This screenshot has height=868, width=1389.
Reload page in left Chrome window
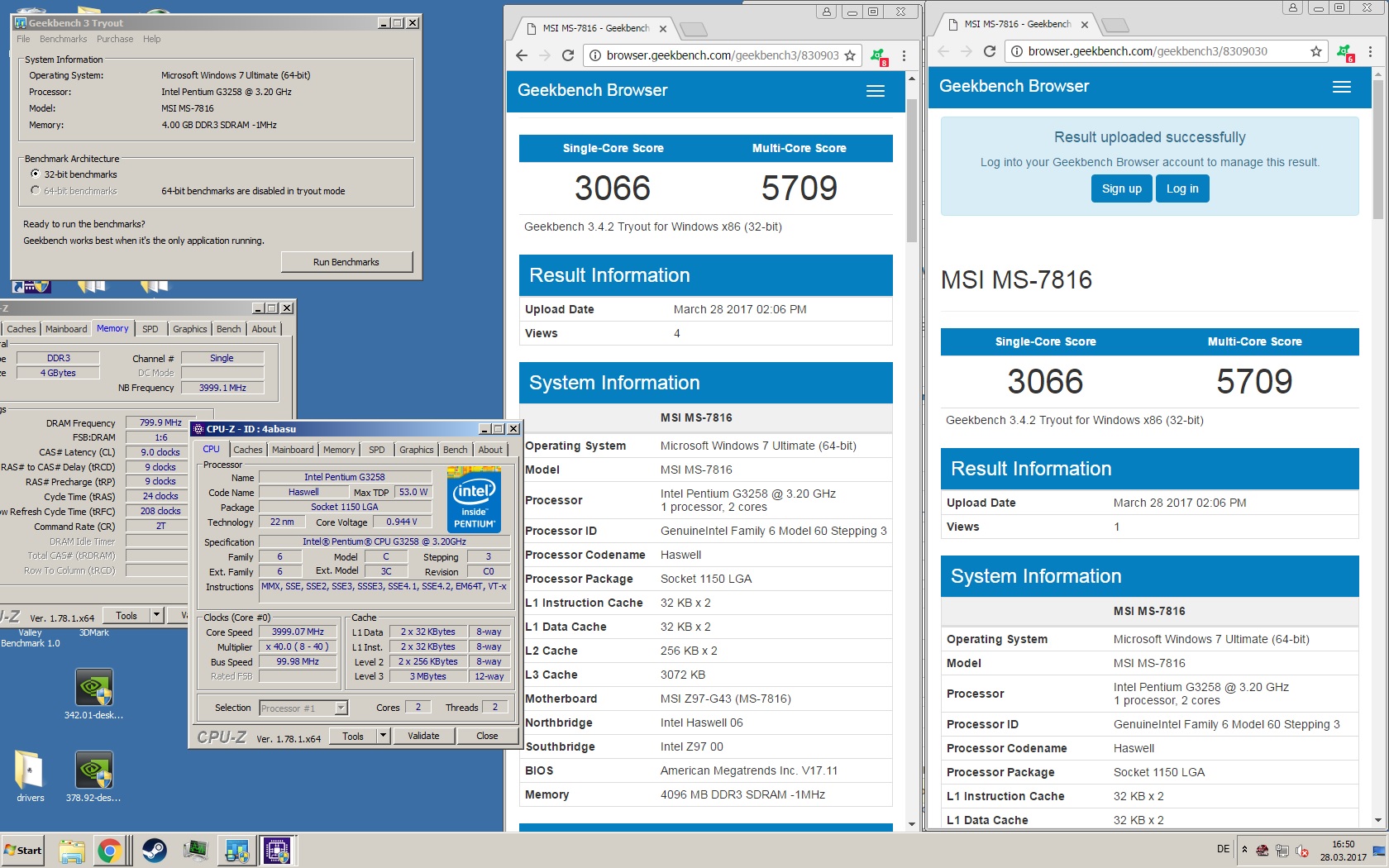567,55
